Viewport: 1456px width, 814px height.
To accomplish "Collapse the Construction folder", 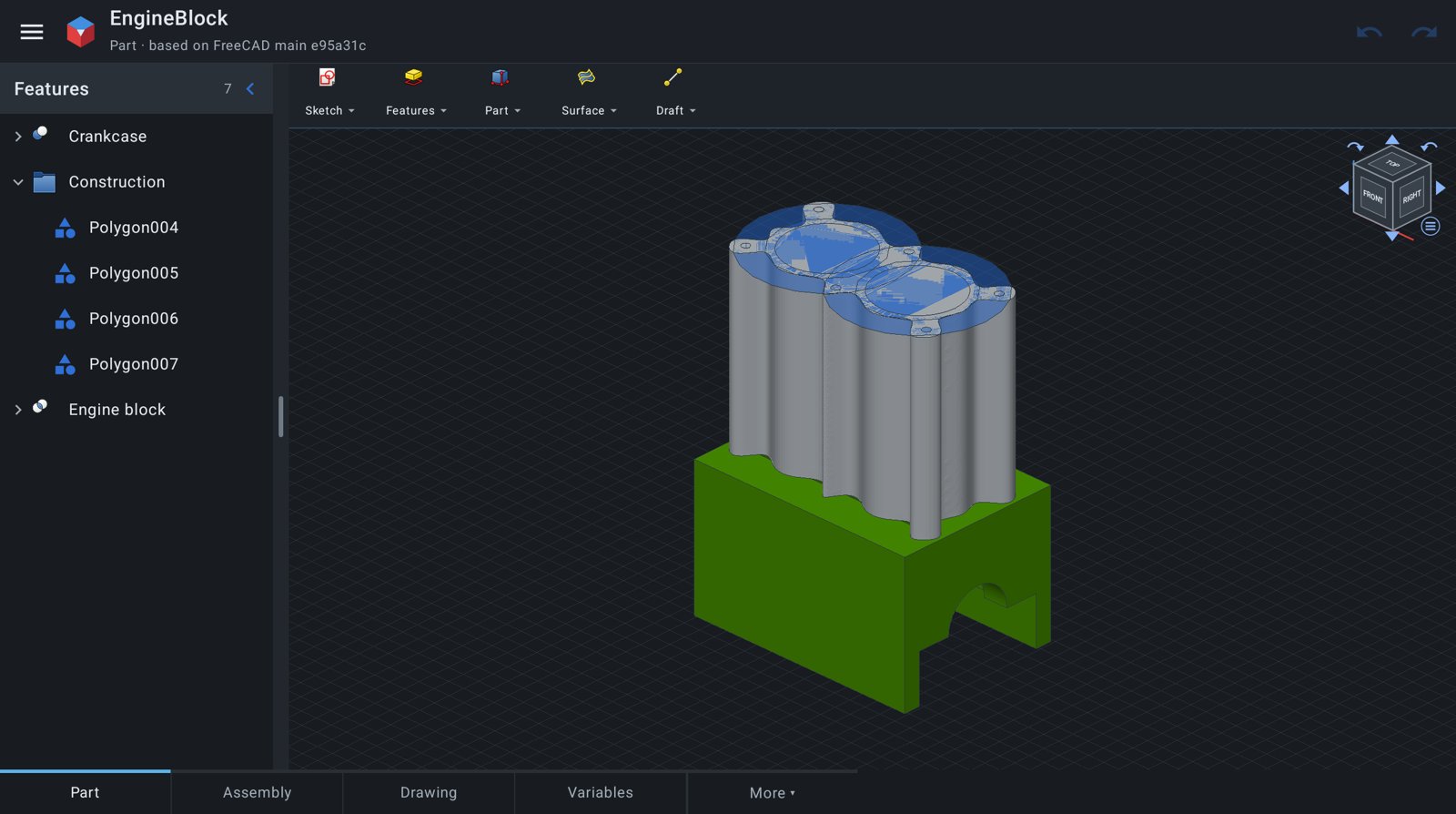I will click(18, 182).
